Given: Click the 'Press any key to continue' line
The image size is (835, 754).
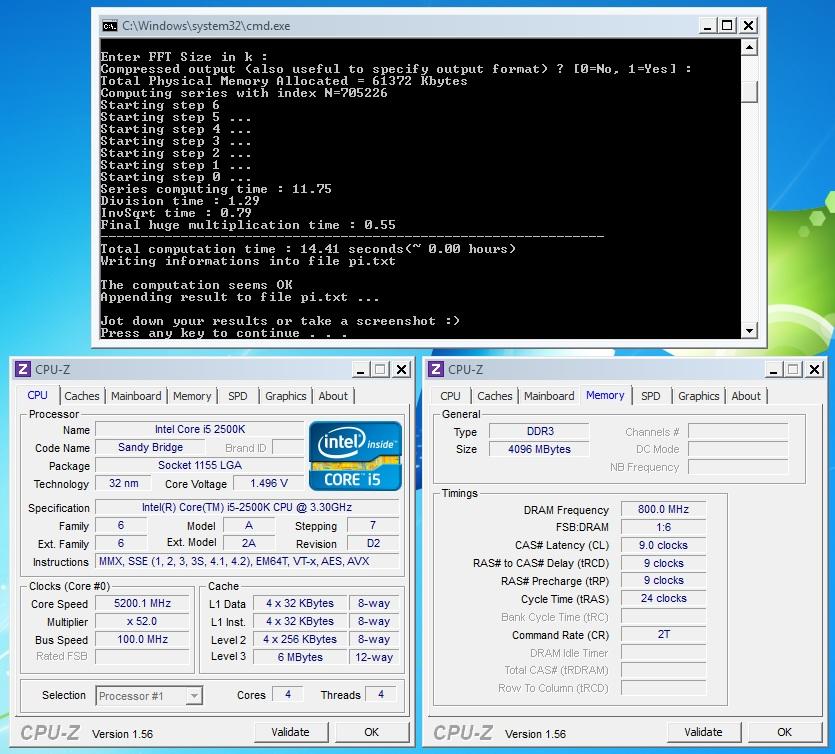Looking at the screenshot, I should pyautogui.click(x=224, y=333).
